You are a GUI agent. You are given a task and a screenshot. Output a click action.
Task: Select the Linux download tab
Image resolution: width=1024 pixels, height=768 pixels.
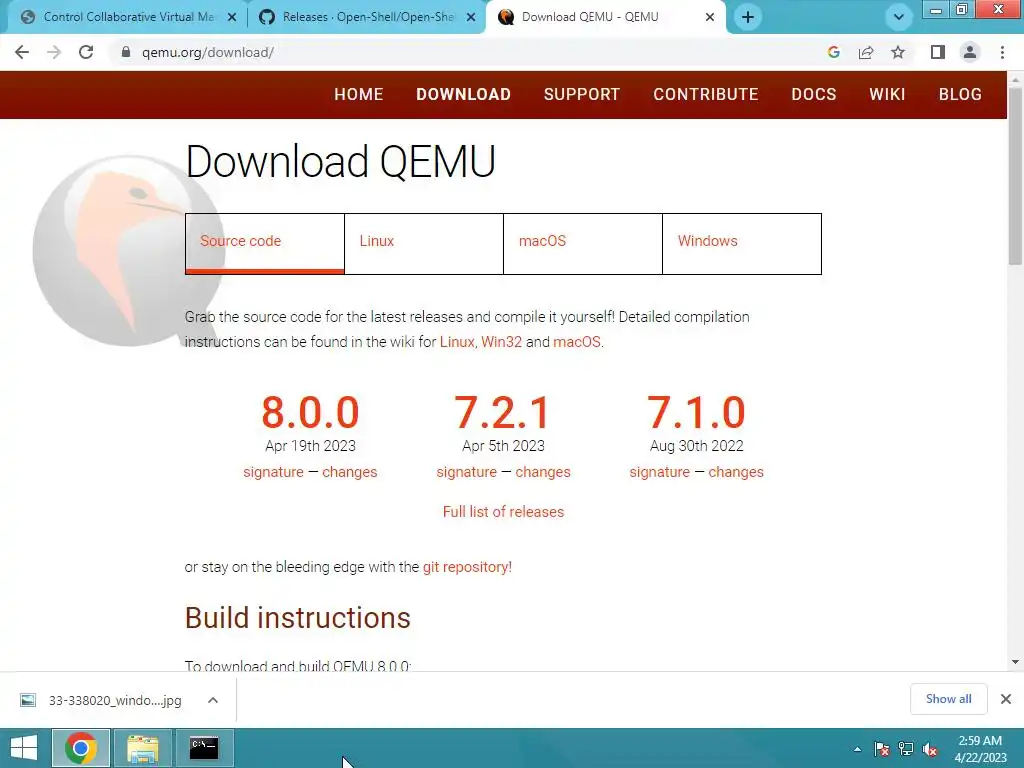424,244
